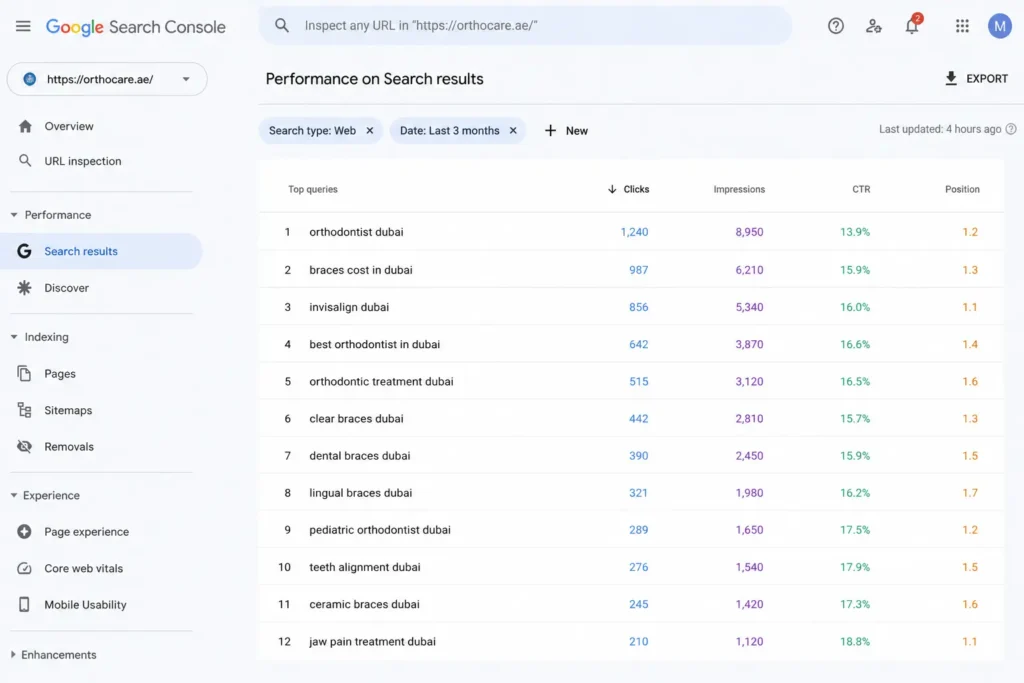Collapse the Experience section
The image size is (1024, 683).
[14, 496]
